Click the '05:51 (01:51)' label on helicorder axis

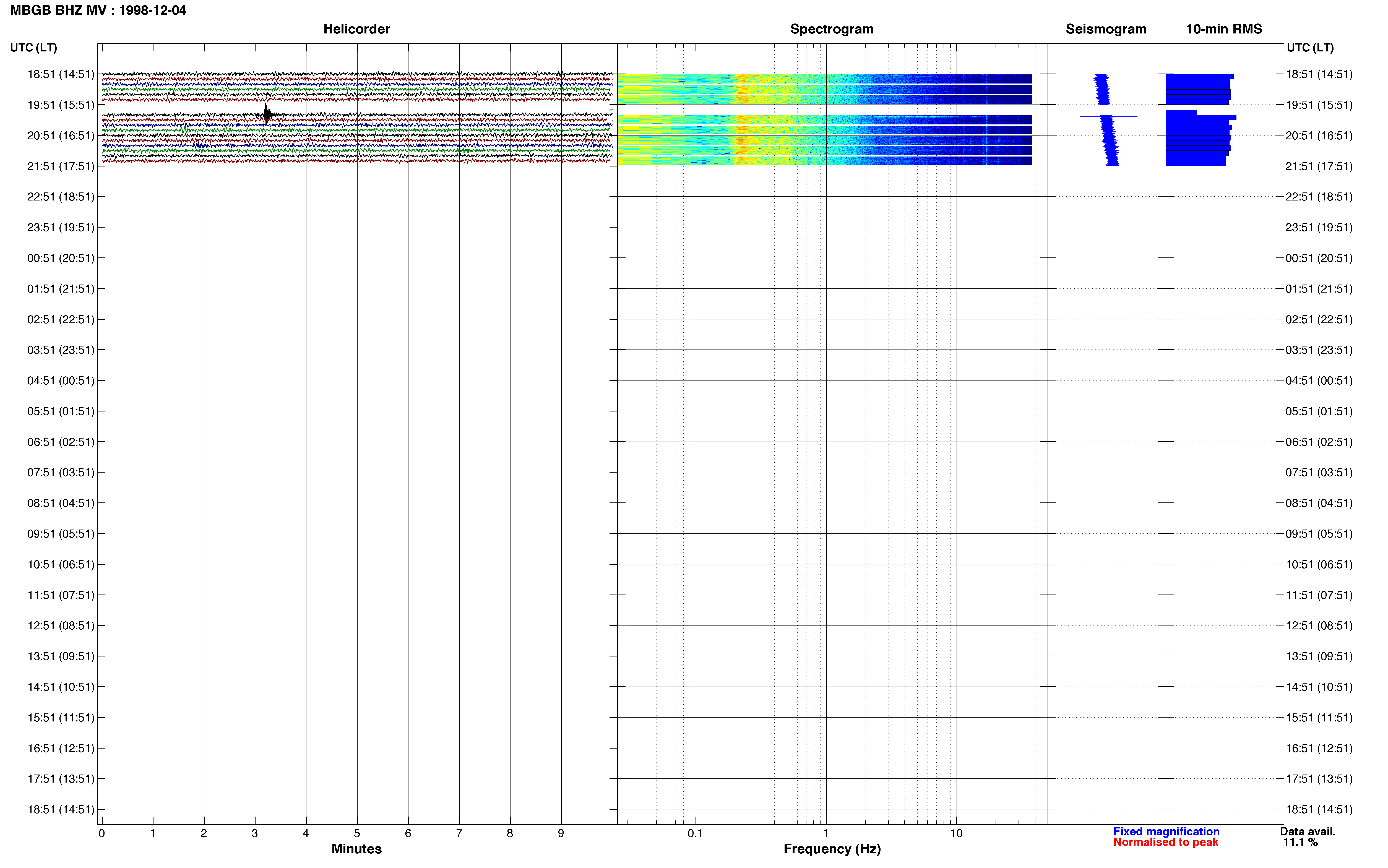pyautogui.click(x=60, y=411)
